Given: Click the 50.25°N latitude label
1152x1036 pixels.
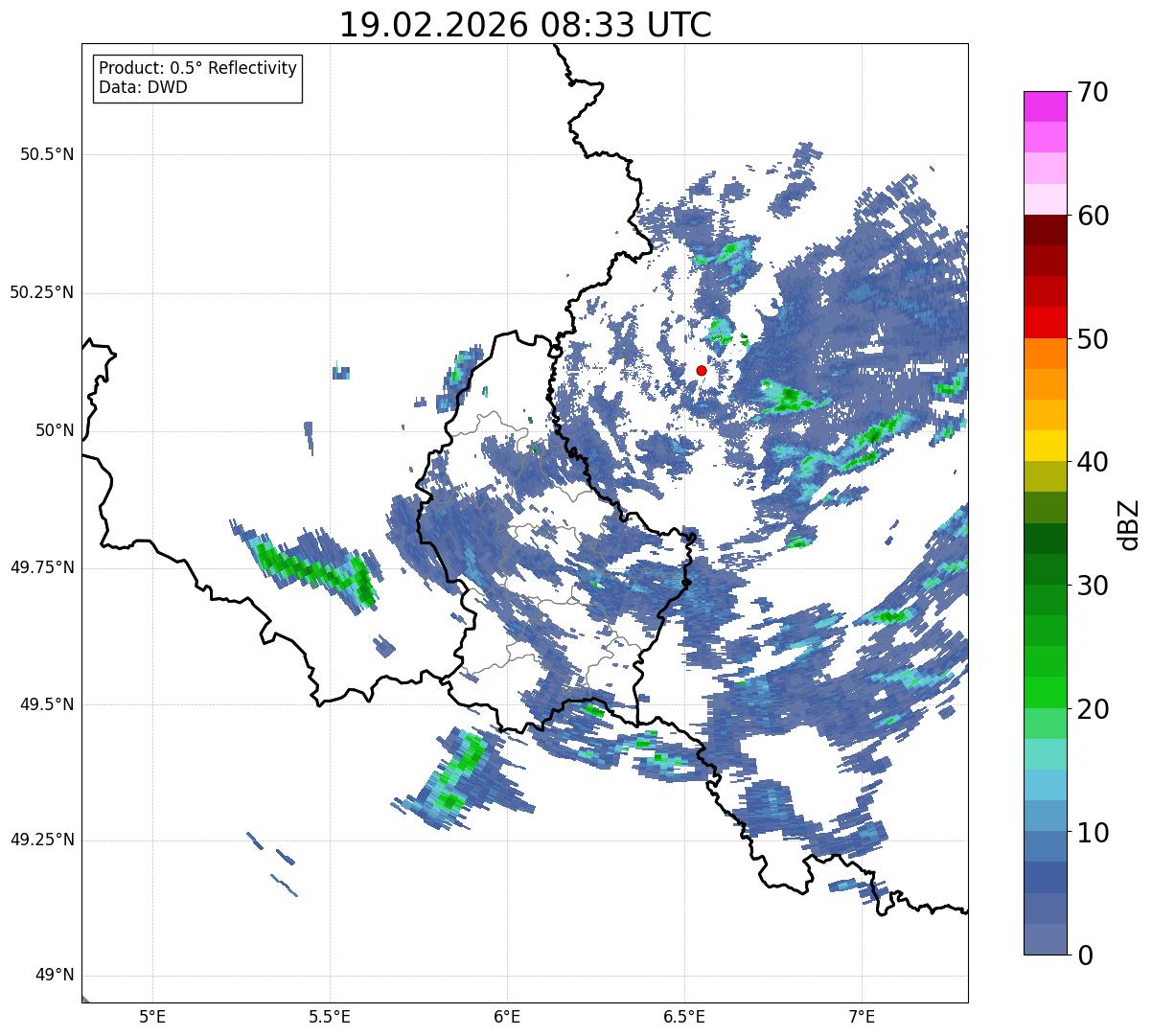Looking at the screenshot, I should tap(42, 292).
